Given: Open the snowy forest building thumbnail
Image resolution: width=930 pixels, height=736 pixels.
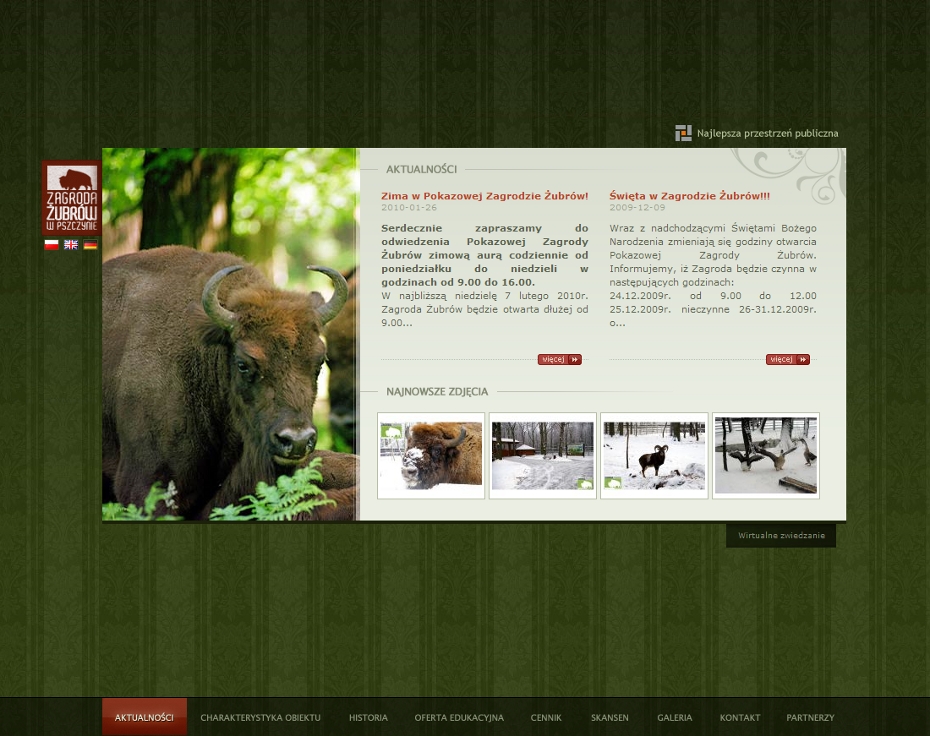Looking at the screenshot, I should pos(542,455).
